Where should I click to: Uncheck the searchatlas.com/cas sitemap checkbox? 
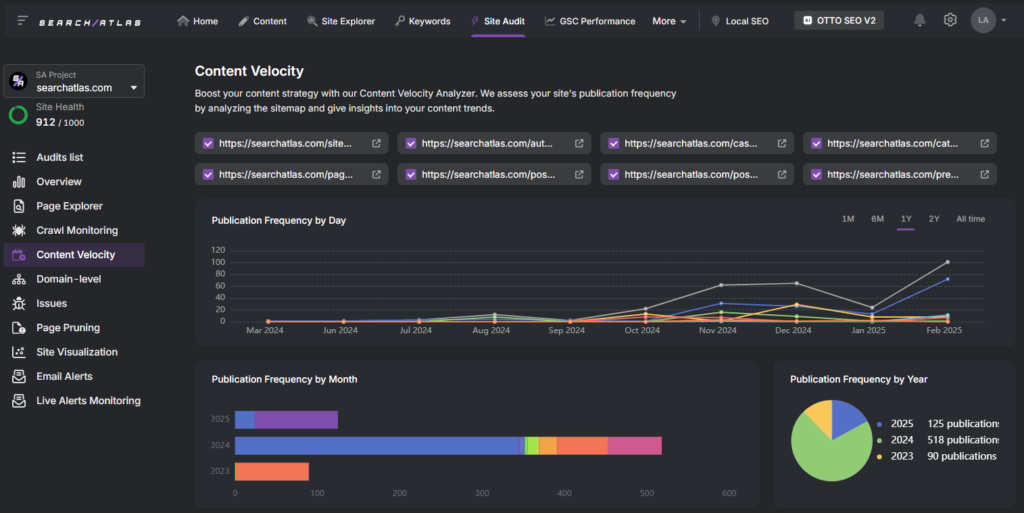coord(614,144)
